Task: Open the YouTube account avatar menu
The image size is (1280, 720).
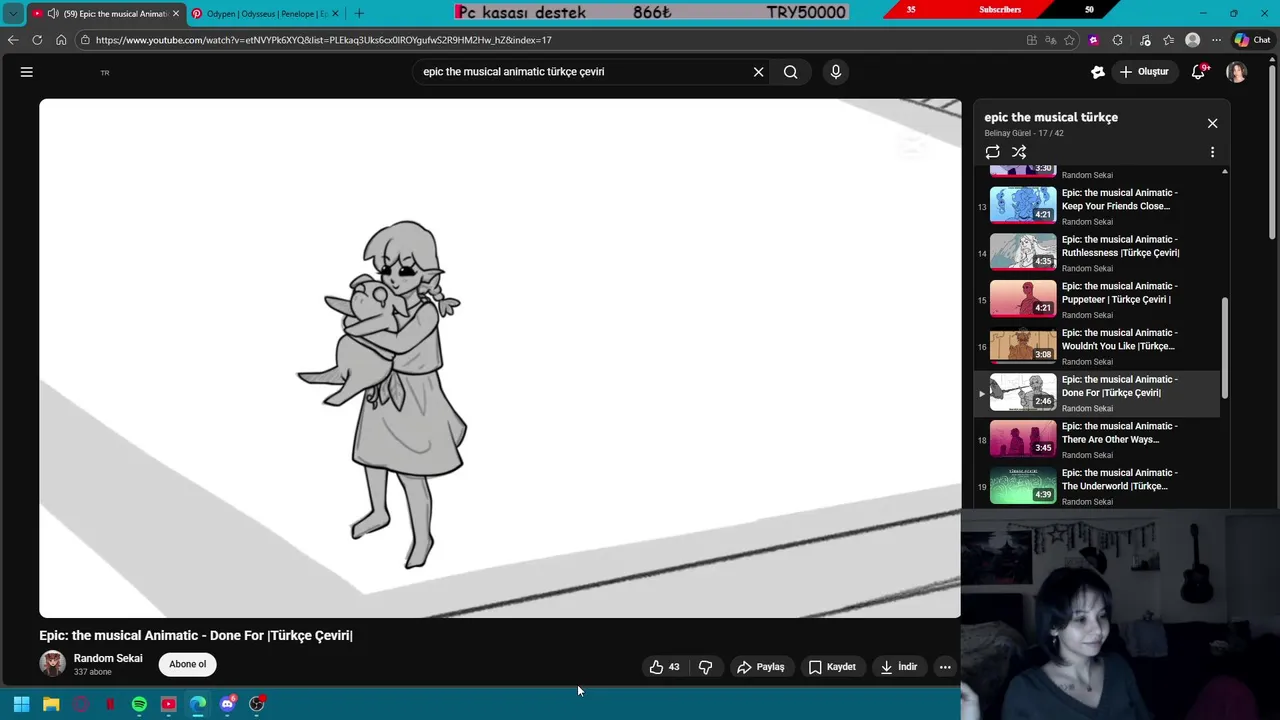Action: (1237, 72)
